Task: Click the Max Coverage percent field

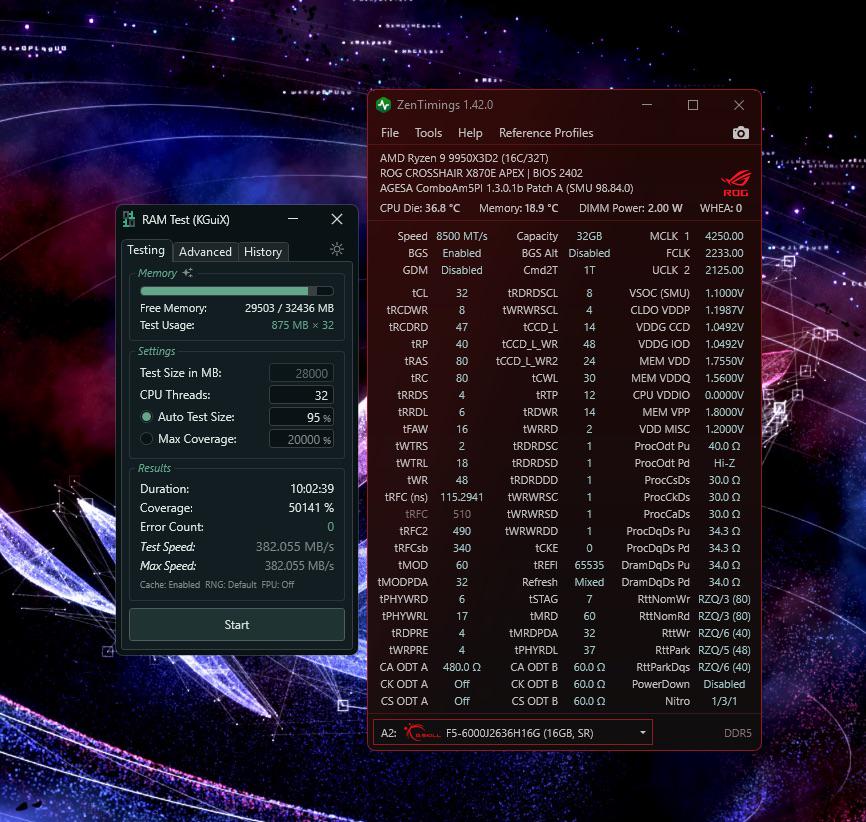Action: pyautogui.click(x=301, y=440)
